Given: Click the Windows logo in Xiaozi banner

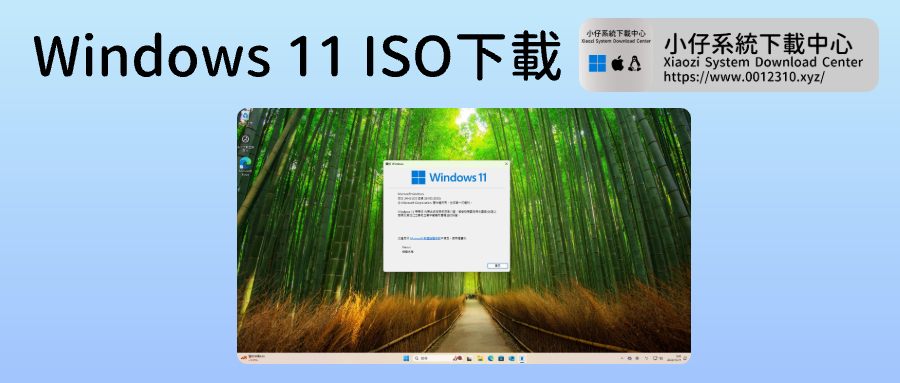Looking at the screenshot, I should click(597, 63).
